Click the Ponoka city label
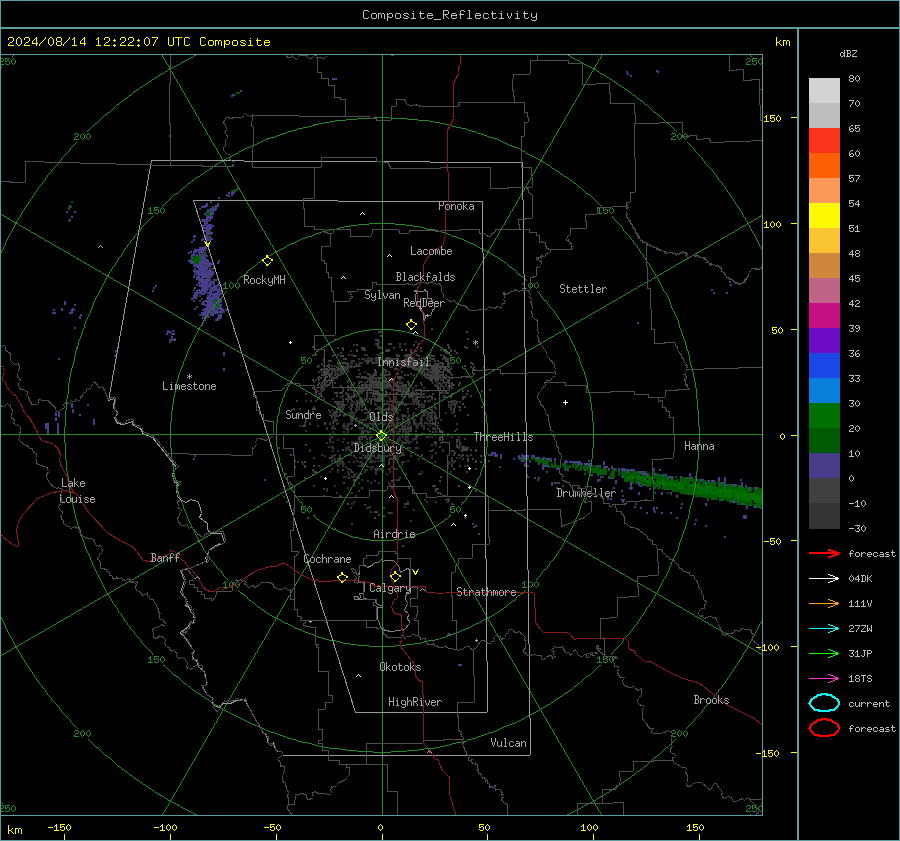 456,206
